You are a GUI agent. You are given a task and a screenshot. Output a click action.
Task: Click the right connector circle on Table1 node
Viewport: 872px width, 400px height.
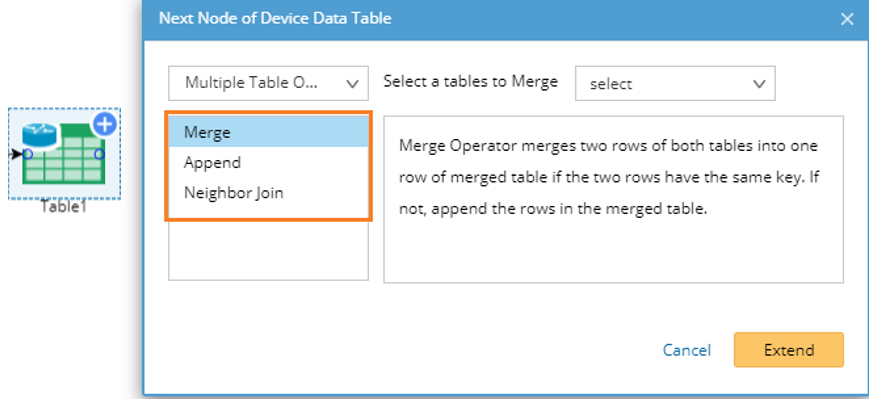click(x=100, y=154)
